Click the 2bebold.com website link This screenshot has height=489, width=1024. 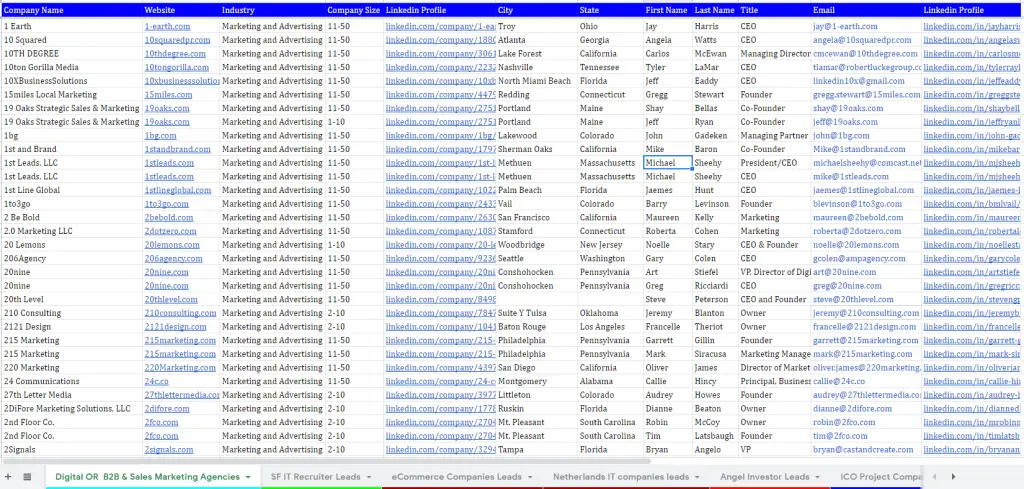click(168, 217)
